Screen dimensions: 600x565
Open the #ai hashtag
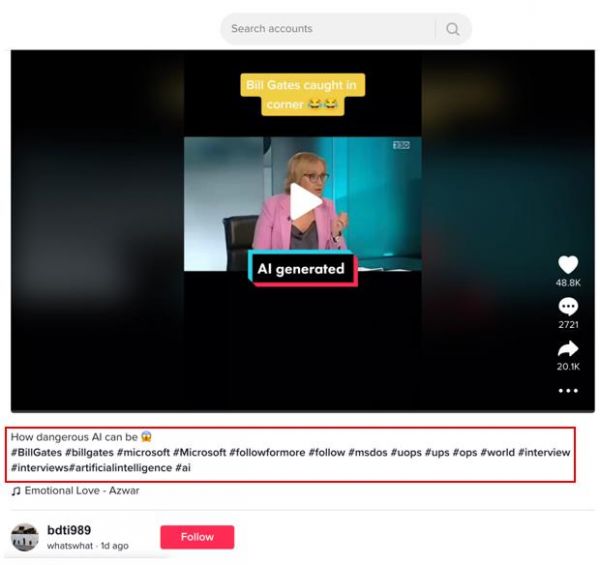183,468
